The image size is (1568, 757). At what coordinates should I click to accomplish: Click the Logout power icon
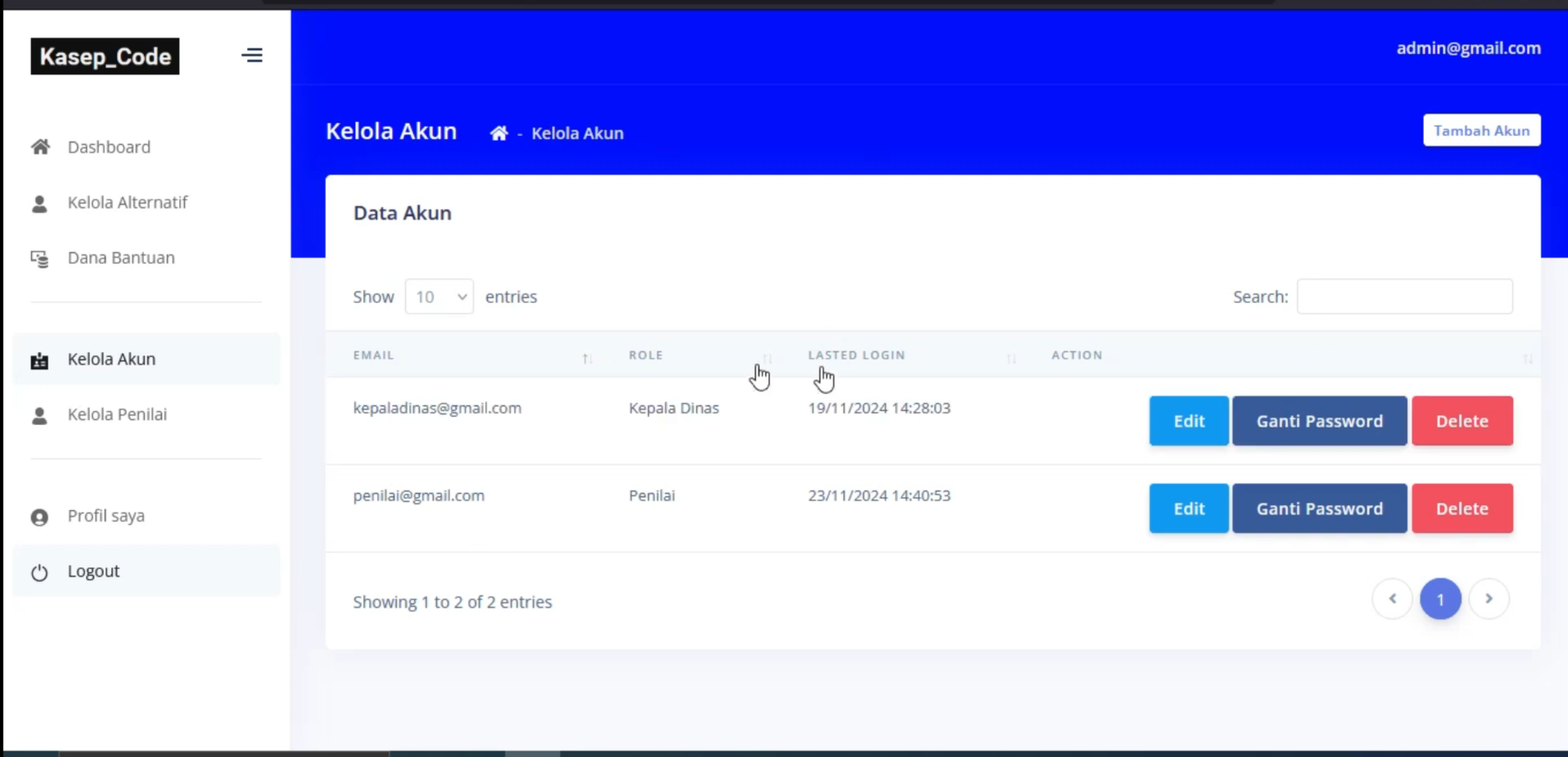point(39,572)
